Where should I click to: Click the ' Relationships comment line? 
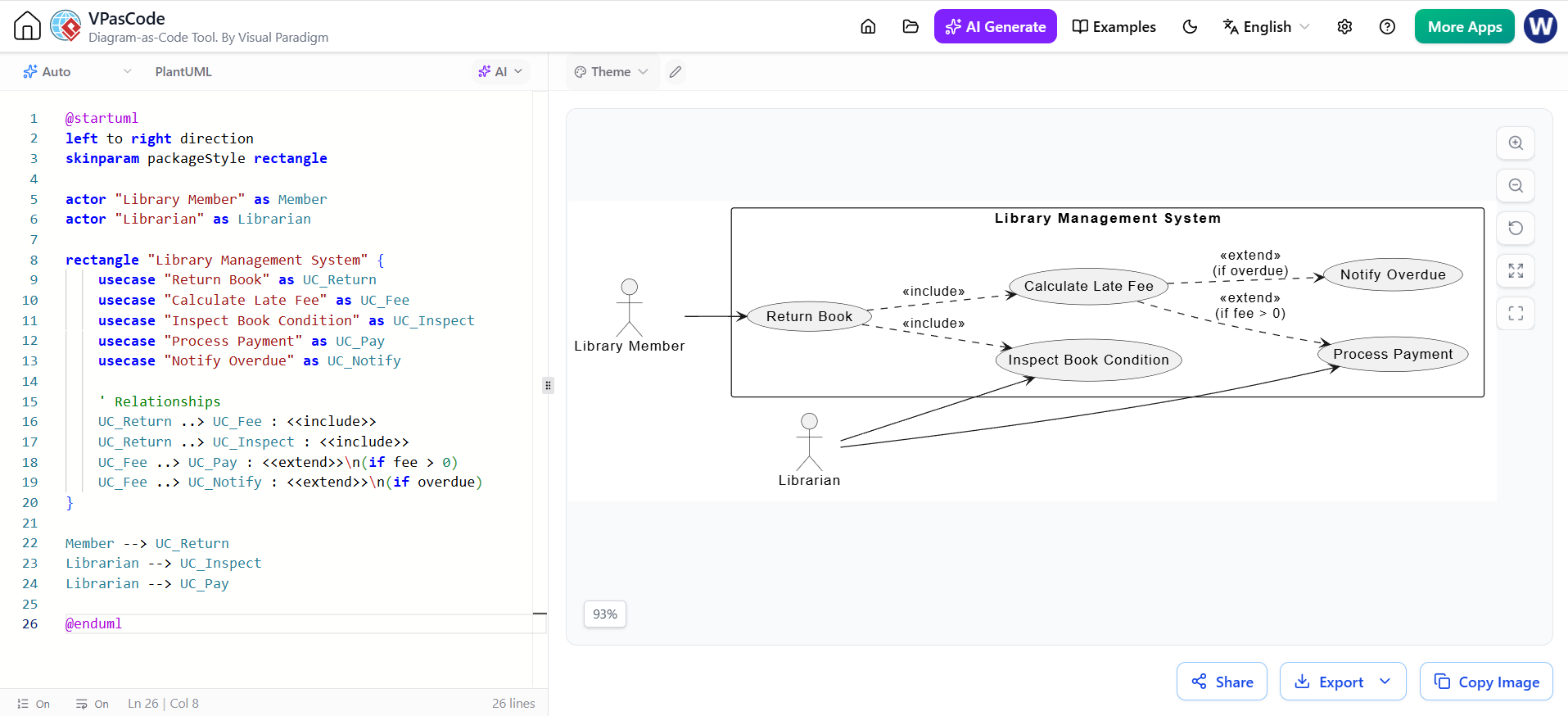pyautogui.click(x=160, y=401)
